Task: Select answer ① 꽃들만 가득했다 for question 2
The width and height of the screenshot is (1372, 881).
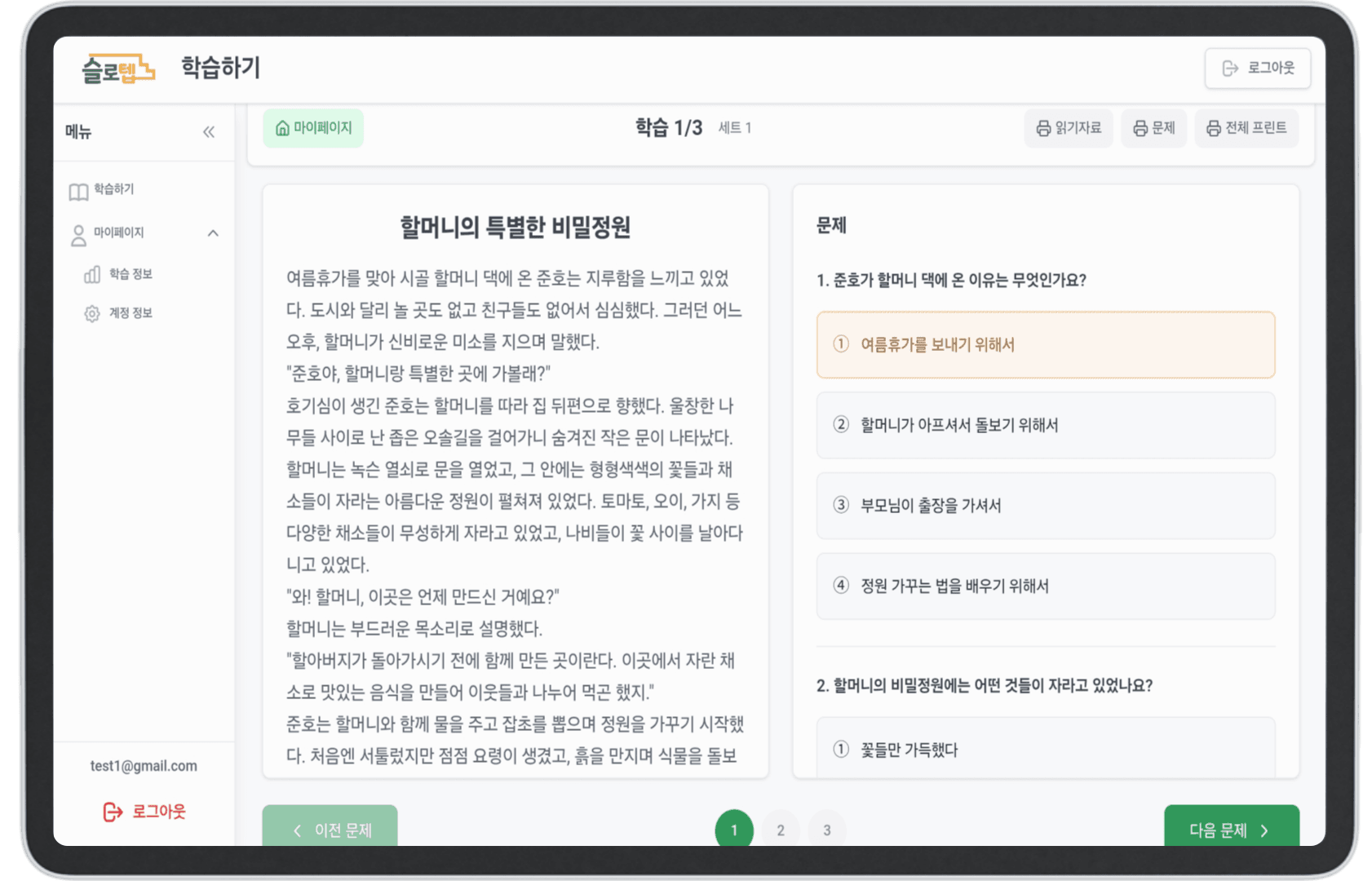Action: click(x=1045, y=749)
